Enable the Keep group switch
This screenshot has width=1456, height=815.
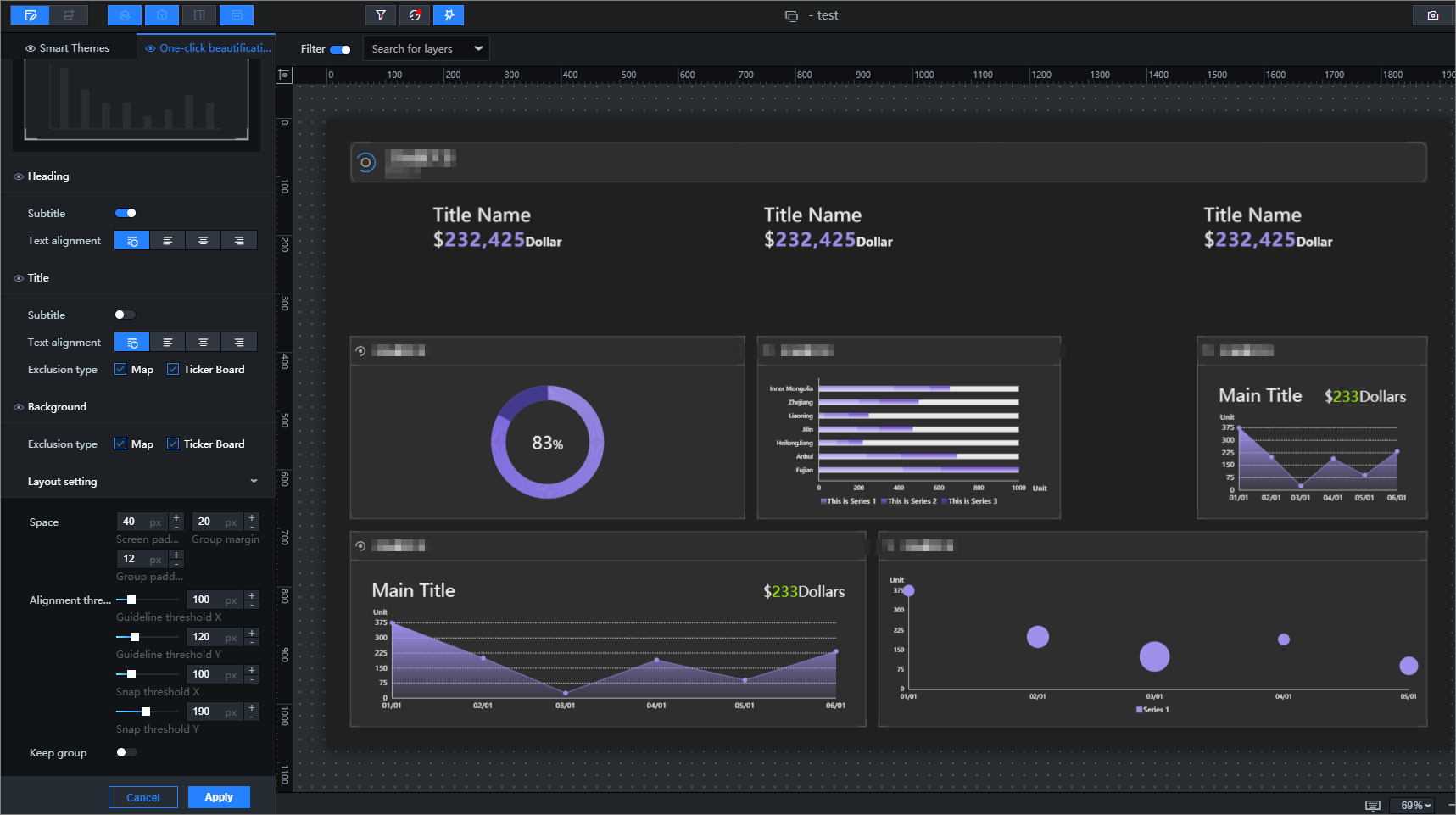[x=126, y=752]
